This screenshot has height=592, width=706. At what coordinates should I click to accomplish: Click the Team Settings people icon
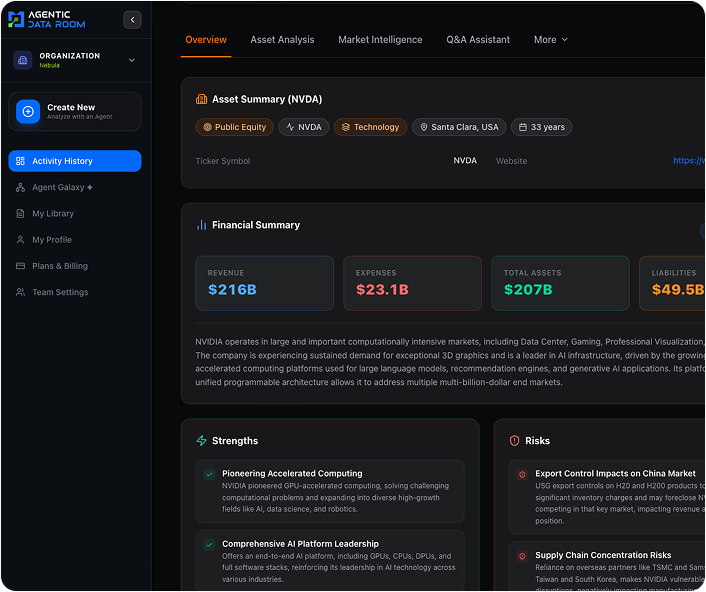tap(20, 292)
